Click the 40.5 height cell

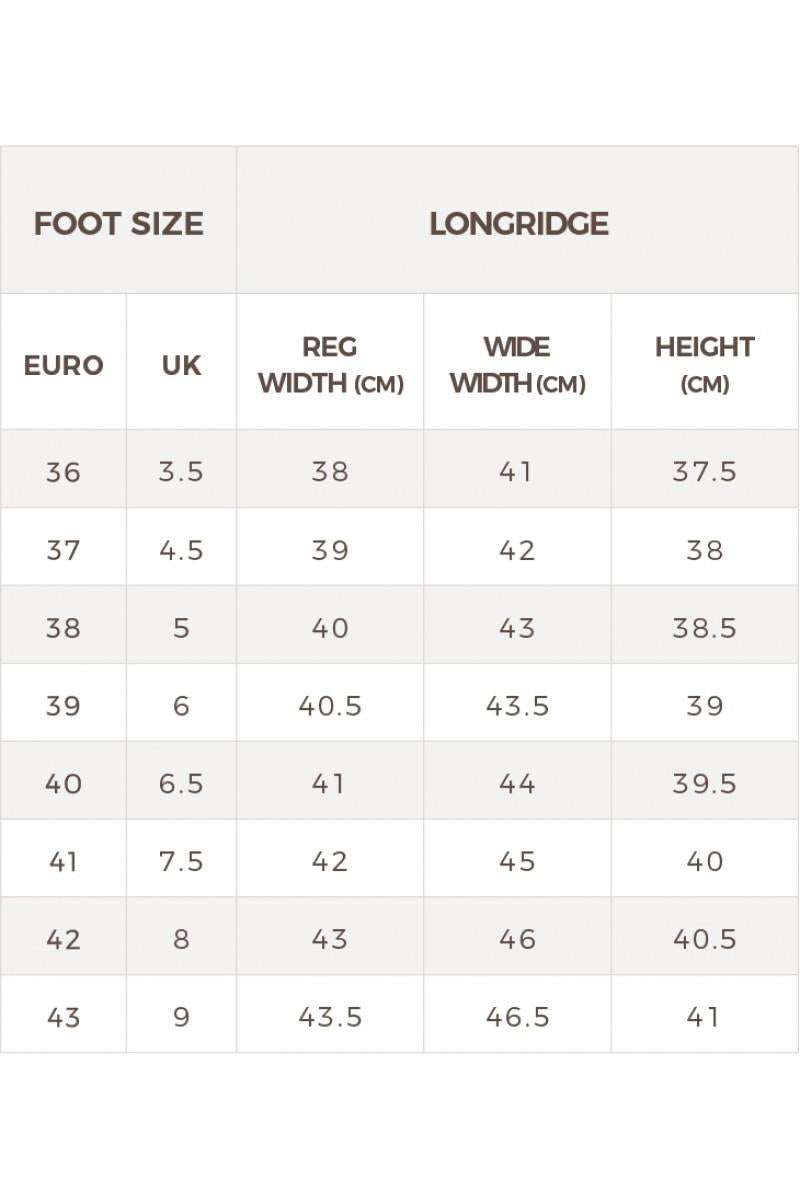point(704,939)
